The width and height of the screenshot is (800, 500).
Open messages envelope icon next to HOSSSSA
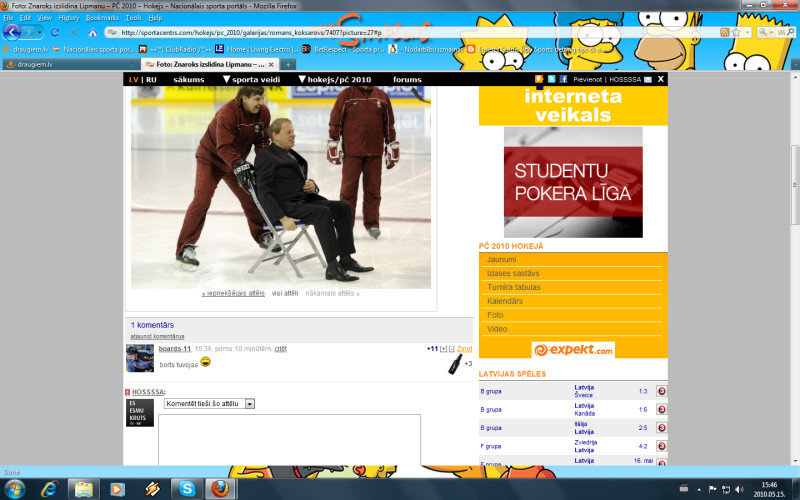point(647,80)
